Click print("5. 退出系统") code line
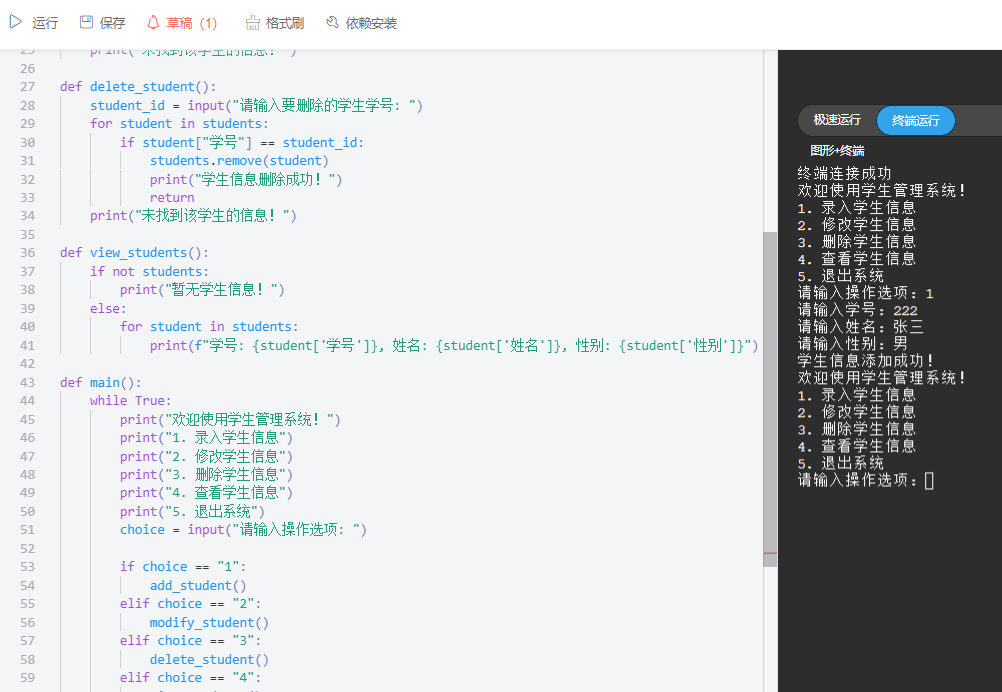This screenshot has height=692, width=1002. tap(192, 511)
